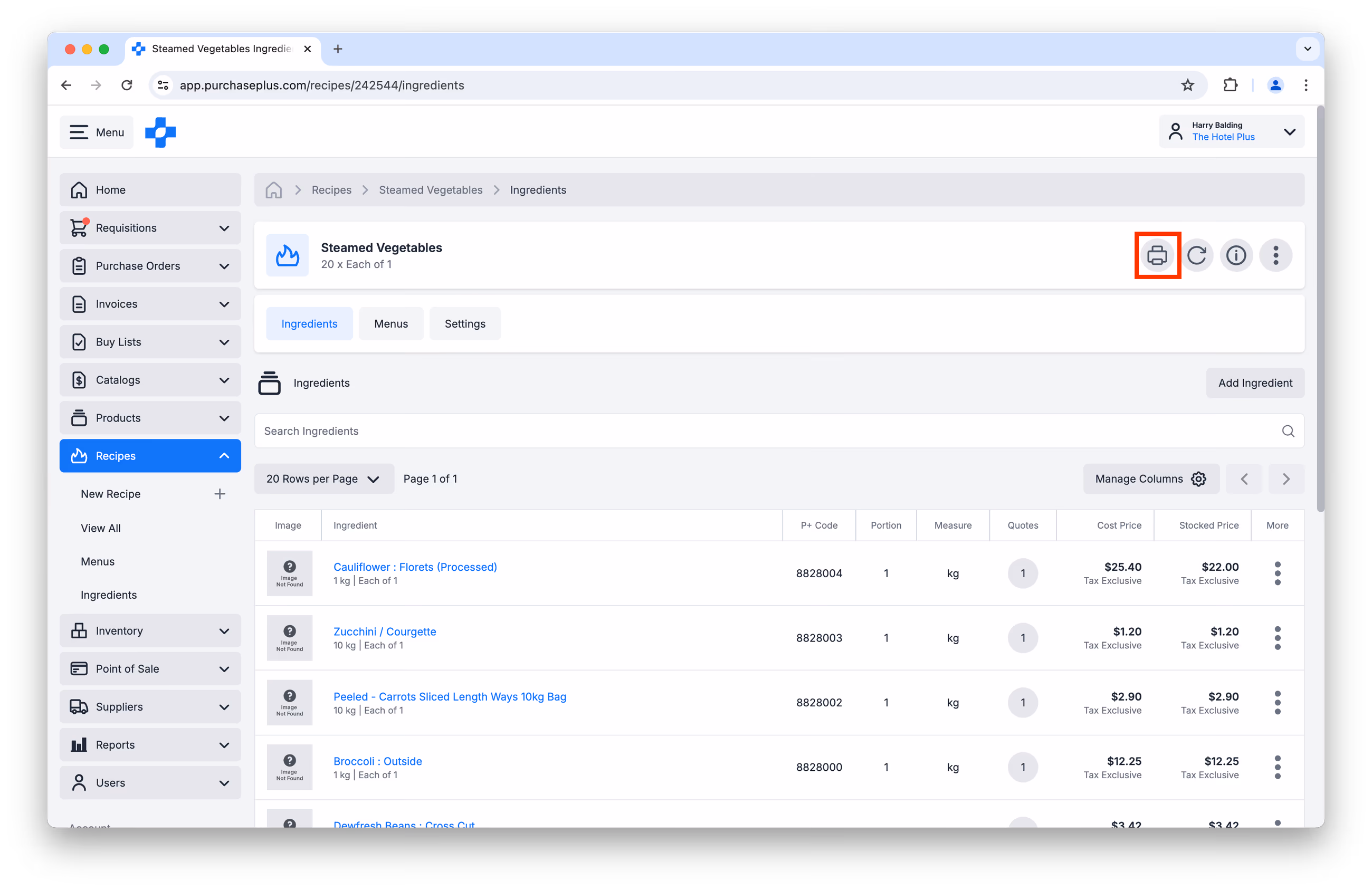Open the hamburger Menu button
The width and height of the screenshot is (1372, 890).
pyautogui.click(x=97, y=132)
